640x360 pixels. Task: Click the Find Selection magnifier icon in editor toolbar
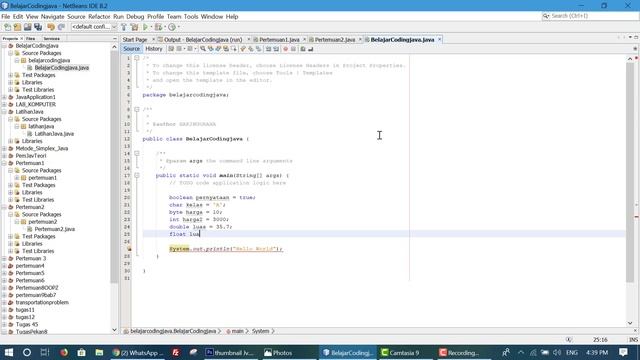click(203, 49)
